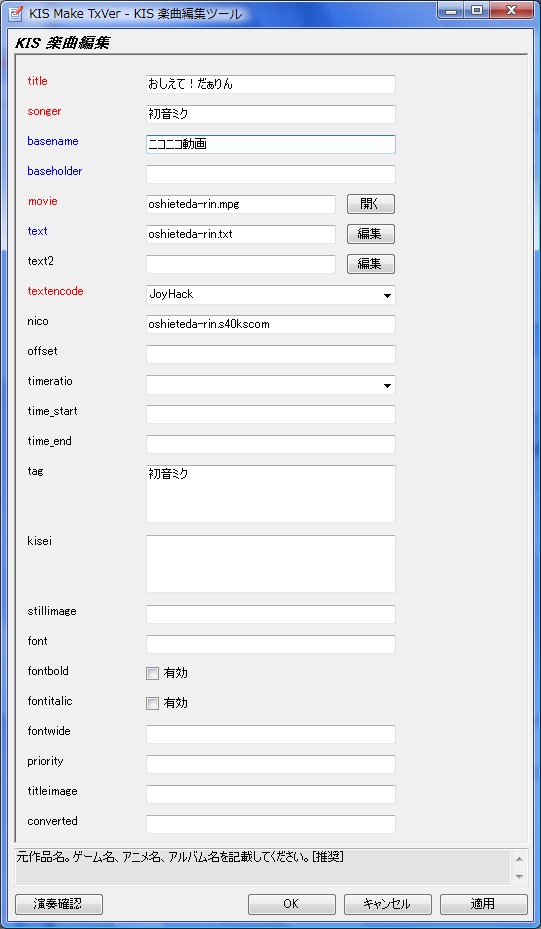Expand the timeratio dropdown
541x929 pixels.
271,385
